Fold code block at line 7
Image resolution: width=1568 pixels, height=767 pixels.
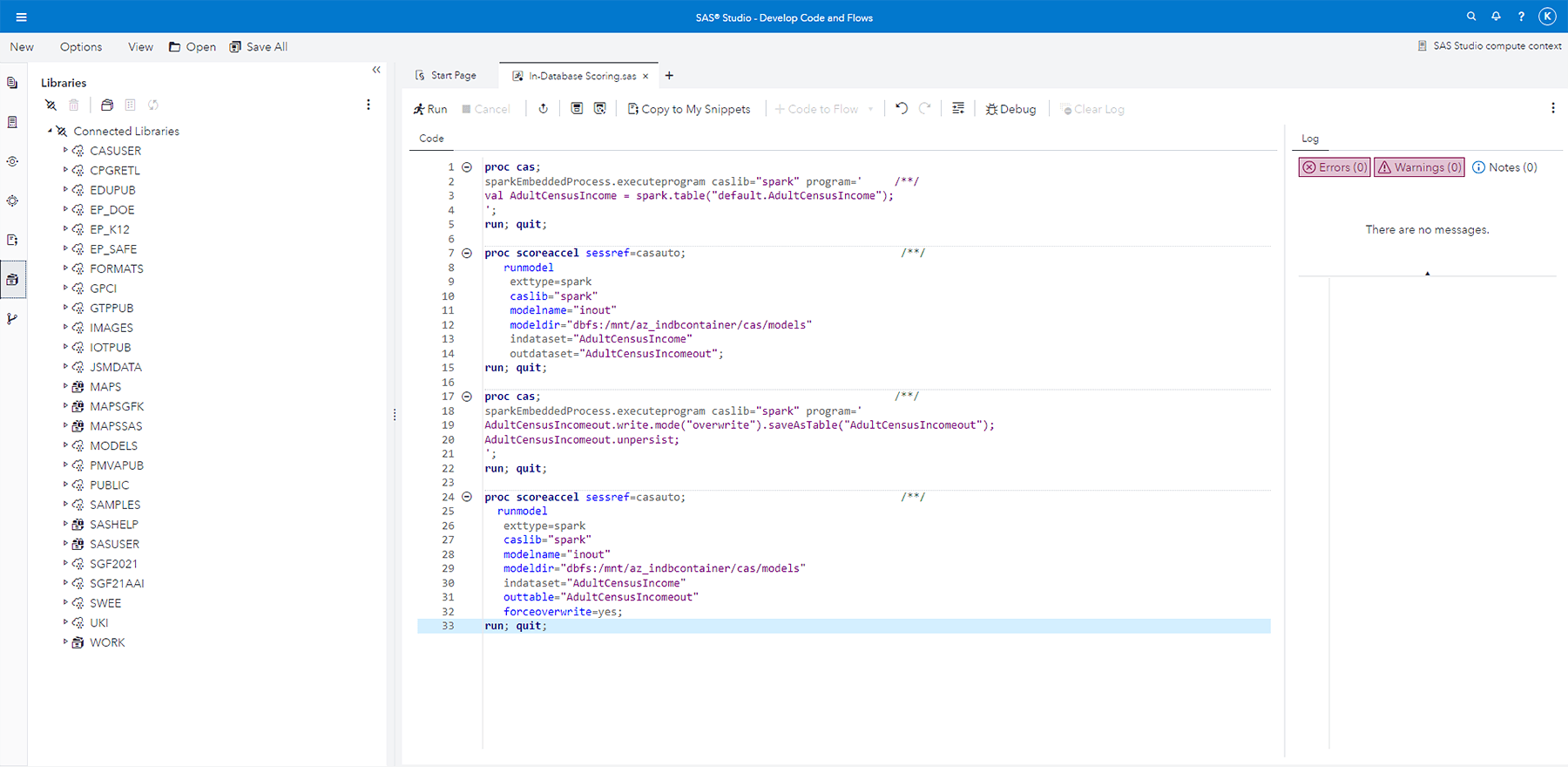coord(467,254)
